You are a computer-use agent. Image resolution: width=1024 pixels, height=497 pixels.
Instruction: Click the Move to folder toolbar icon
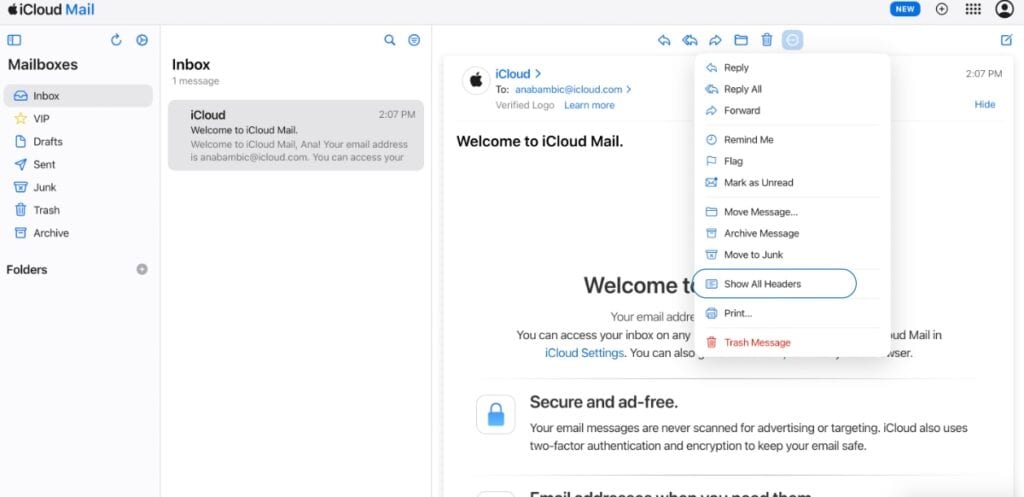pyautogui.click(x=741, y=40)
